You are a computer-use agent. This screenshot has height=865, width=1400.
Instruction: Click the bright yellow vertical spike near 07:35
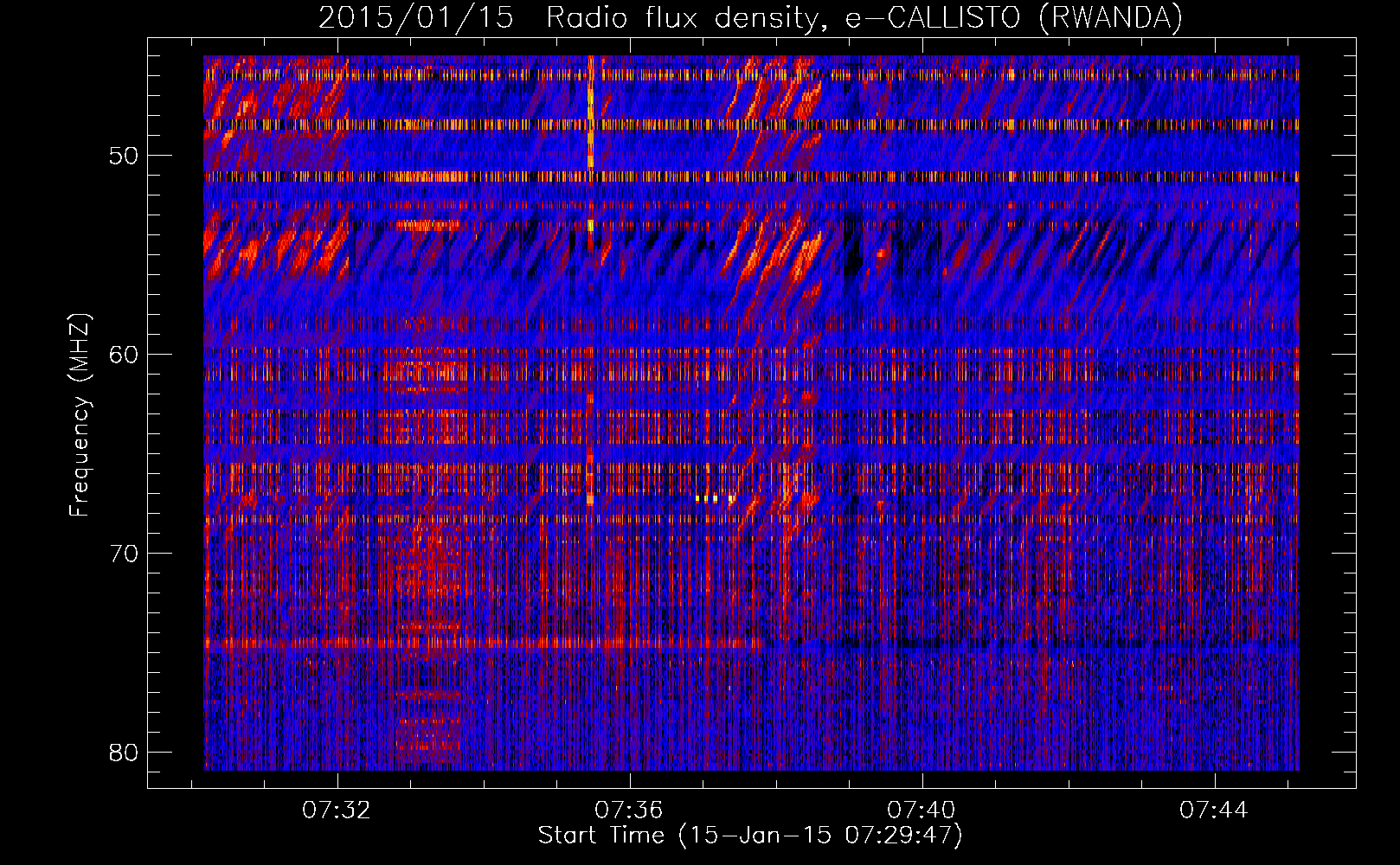pos(591,112)
